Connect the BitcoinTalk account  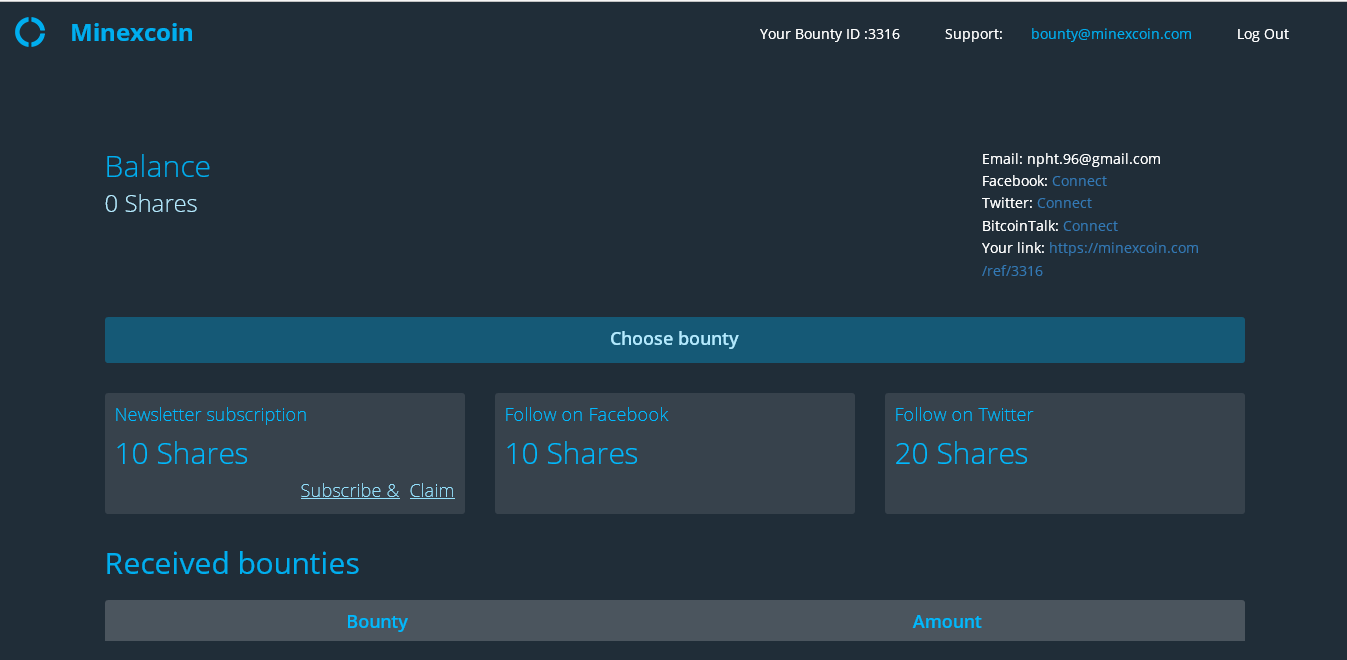tap(1090, 226)
